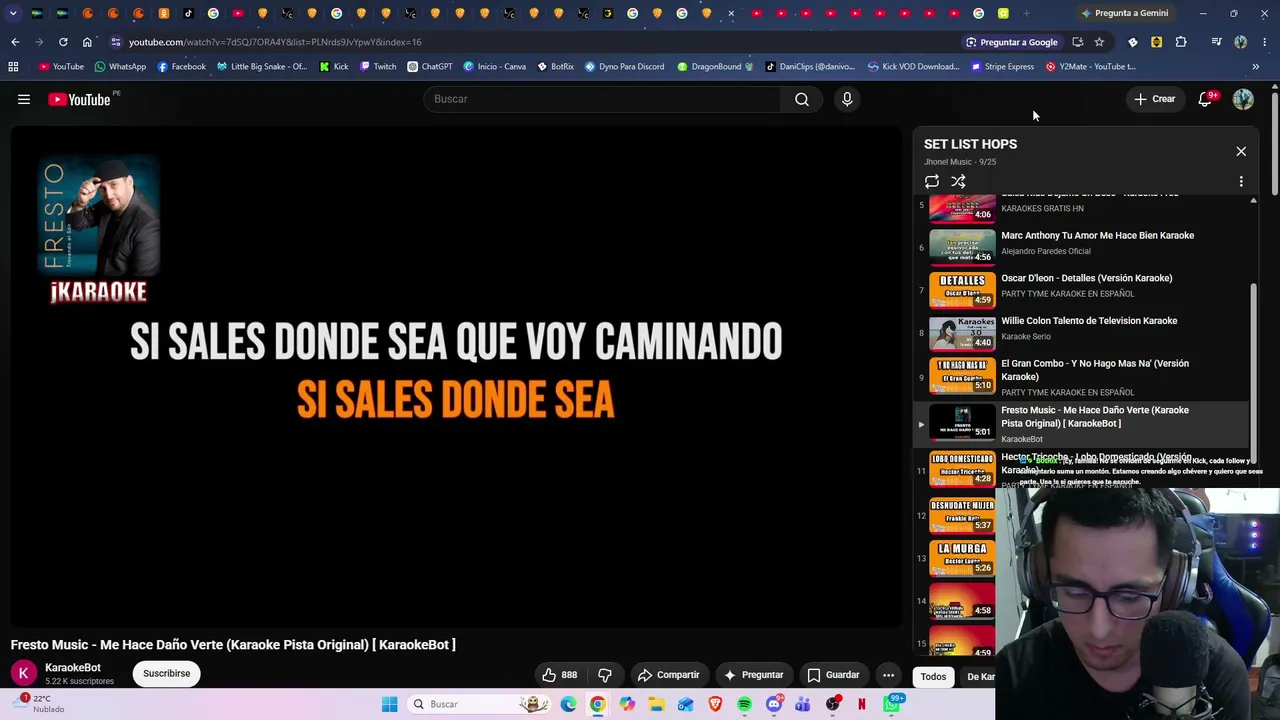This screenshot has width=1280, height=720.
Task: Subscribe to KaraokeBot channel
Action: [166, 674]
